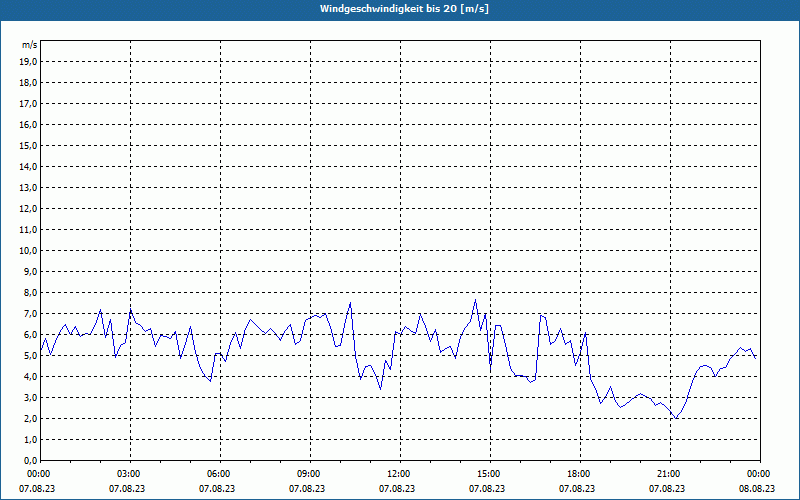Select the 1,0 y-axis label
Viewport: 800px width, 500px height.
click(31, 440)
